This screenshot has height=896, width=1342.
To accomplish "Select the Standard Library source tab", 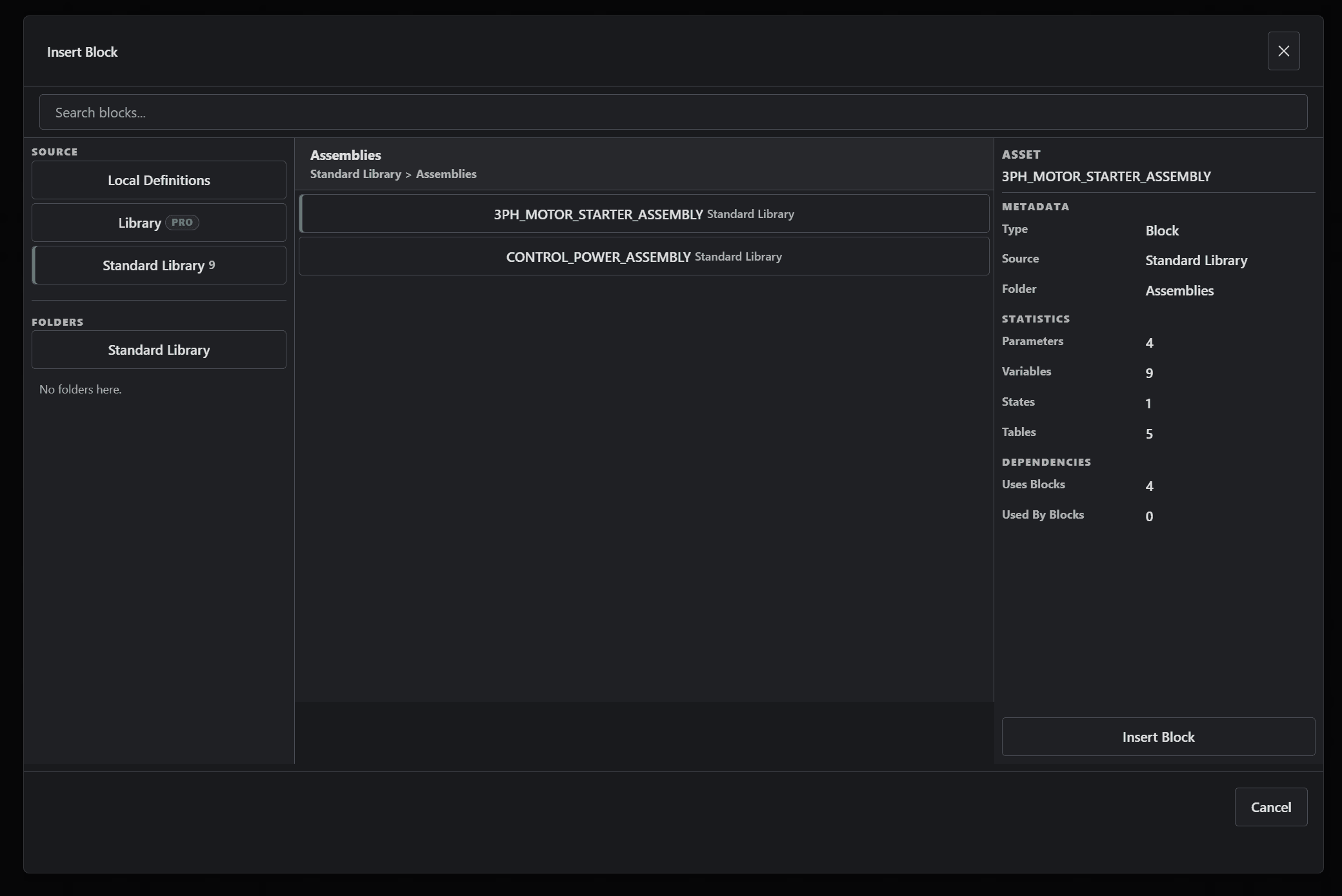I will tap(159, 265).
